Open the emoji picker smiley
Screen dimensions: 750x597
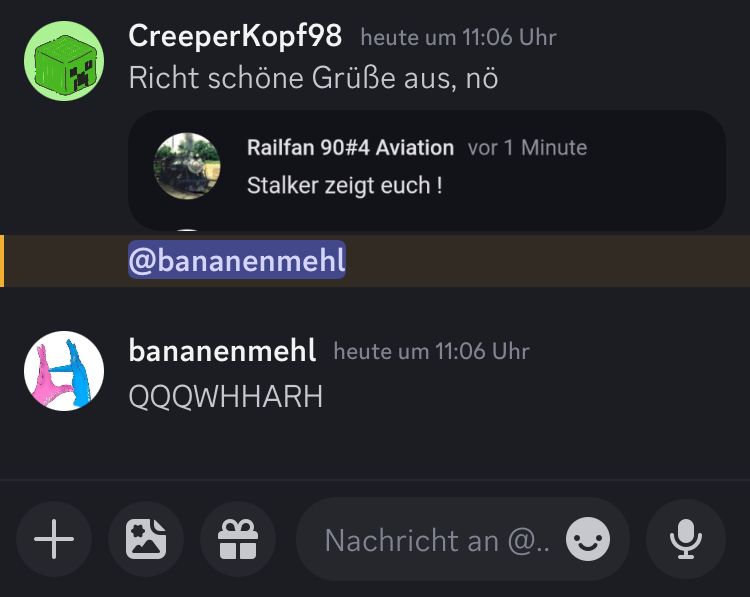[x=588, y=539]
